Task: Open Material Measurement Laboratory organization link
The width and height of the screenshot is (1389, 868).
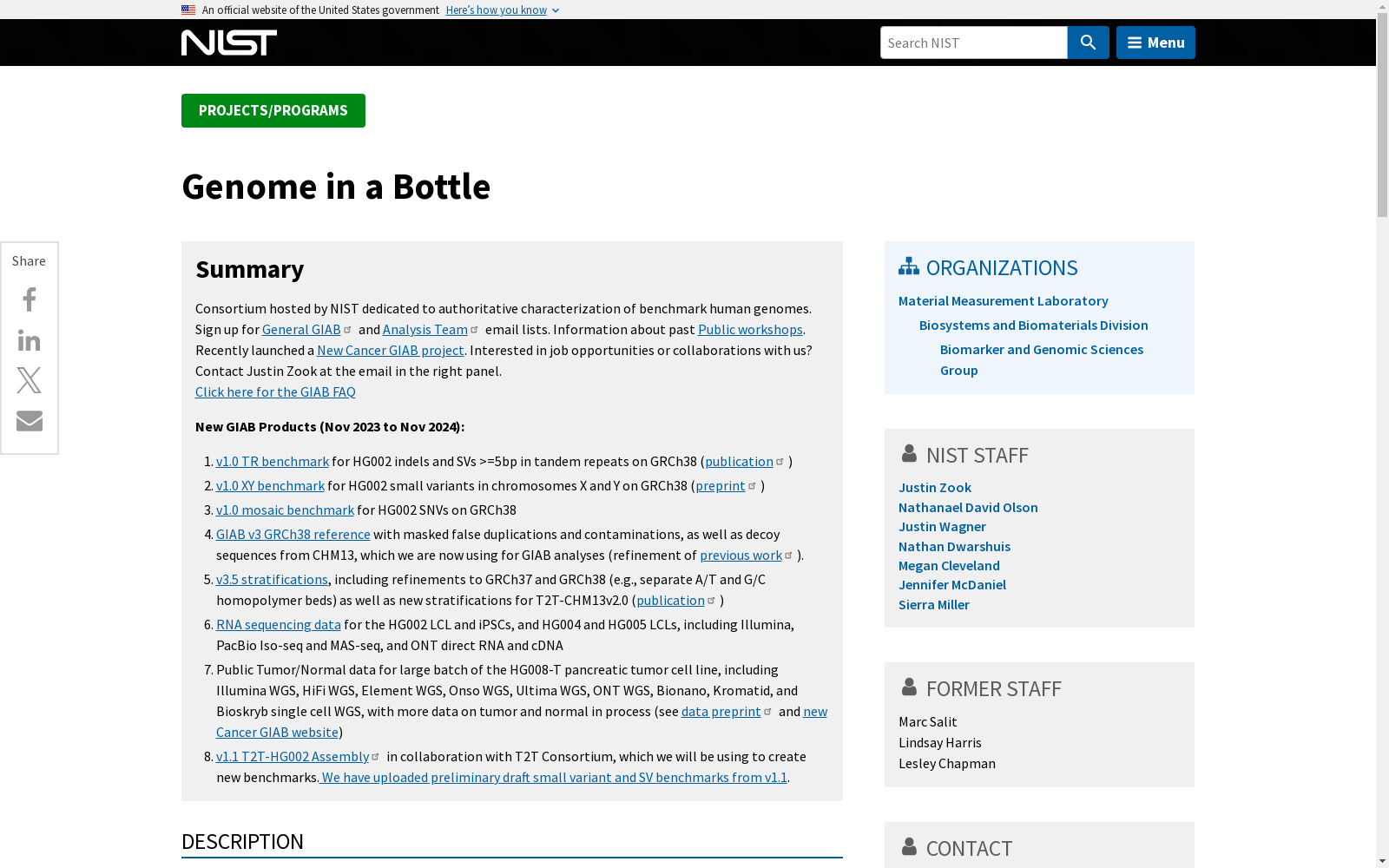Action: pyautogui.click(x=1004, y=300)
